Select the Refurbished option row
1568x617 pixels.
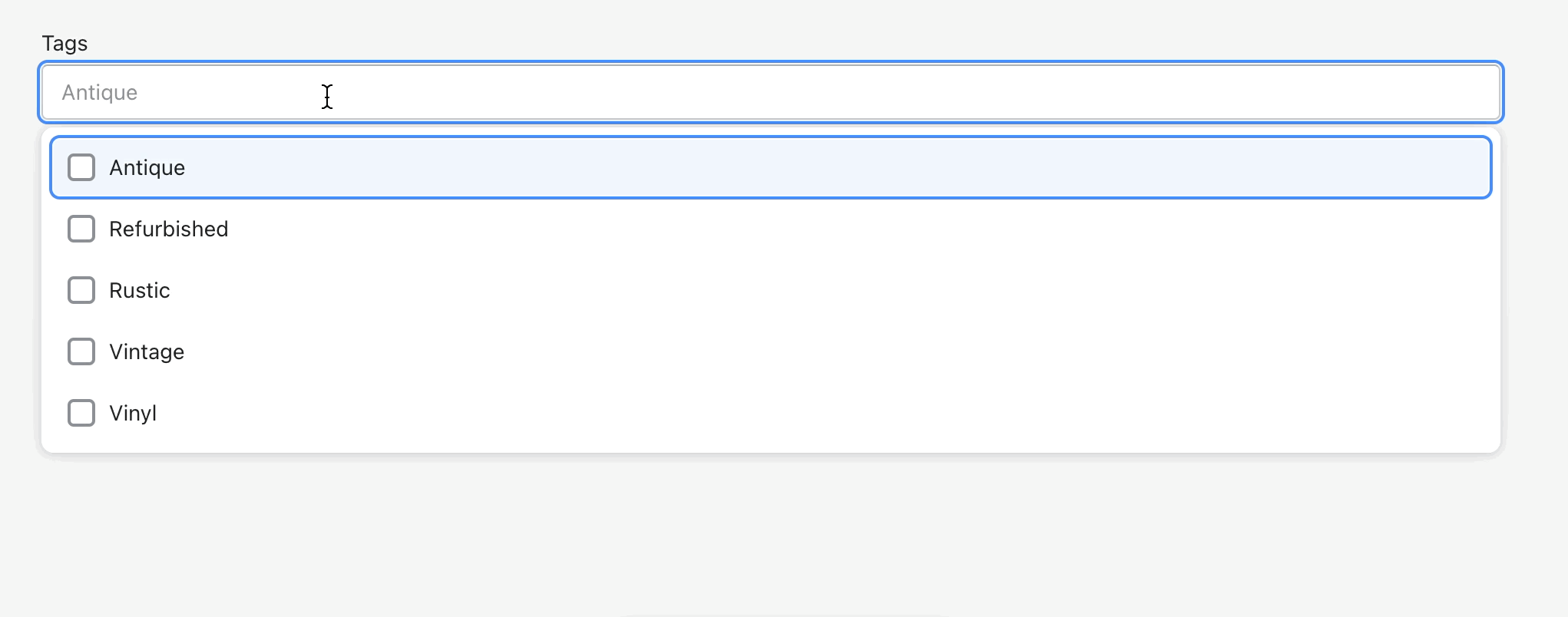coord(384,228)
